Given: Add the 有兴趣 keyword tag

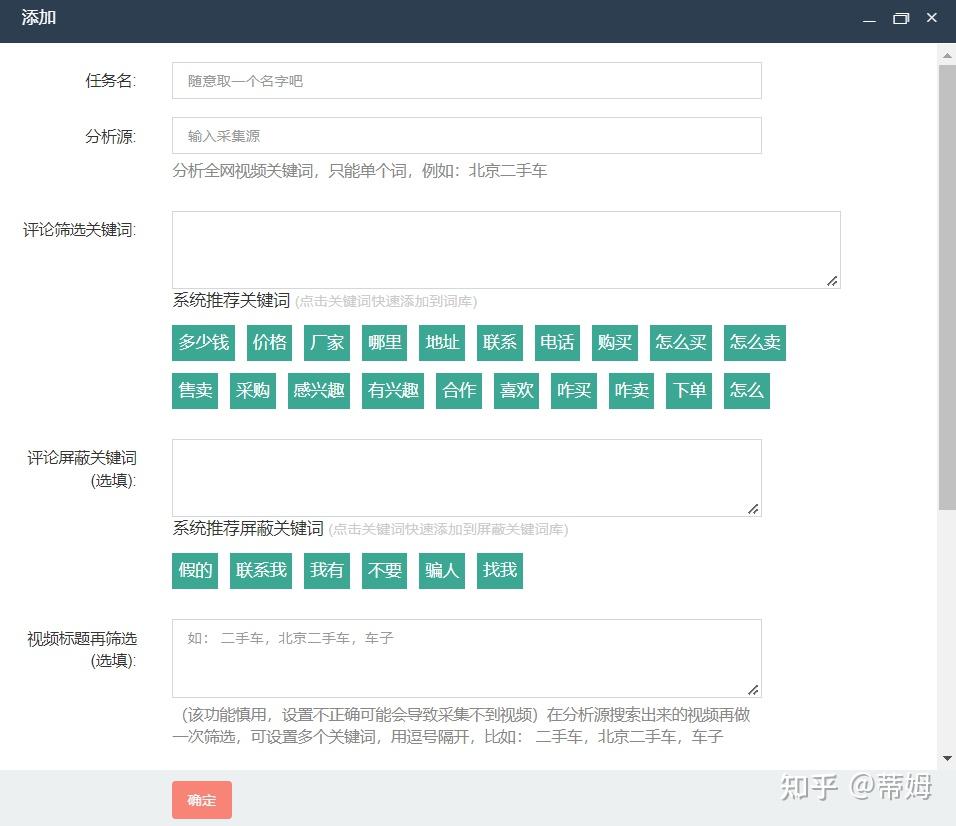Looking at the screenshot, I should [393, 391].
